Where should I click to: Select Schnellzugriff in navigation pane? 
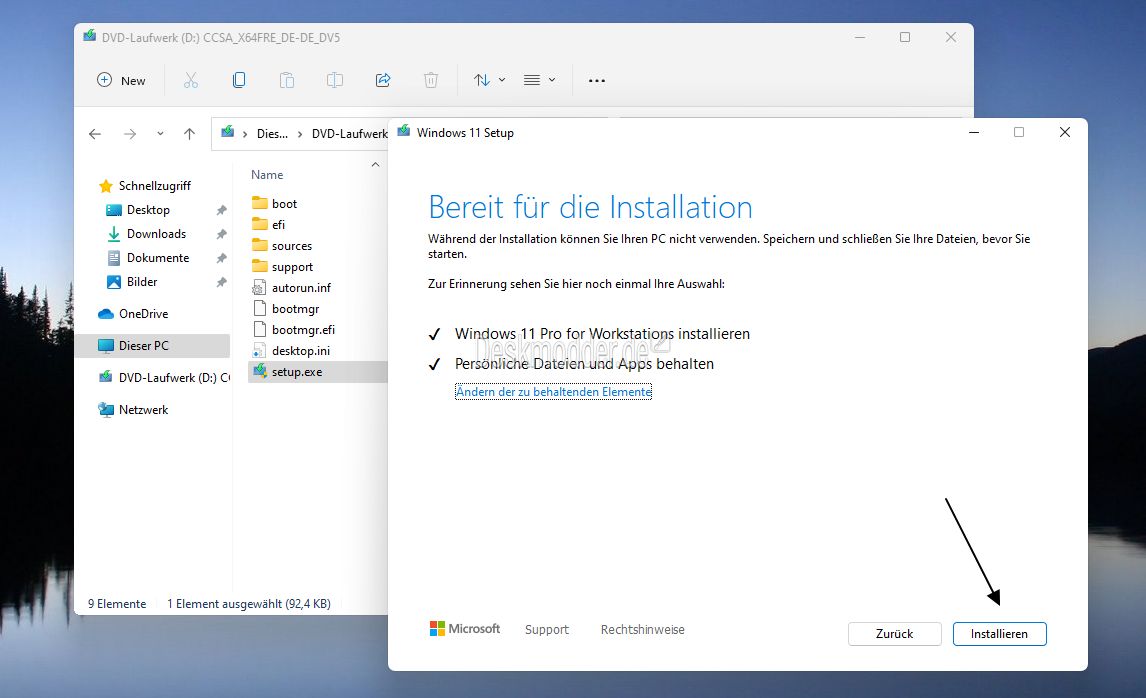click(154, 186)
